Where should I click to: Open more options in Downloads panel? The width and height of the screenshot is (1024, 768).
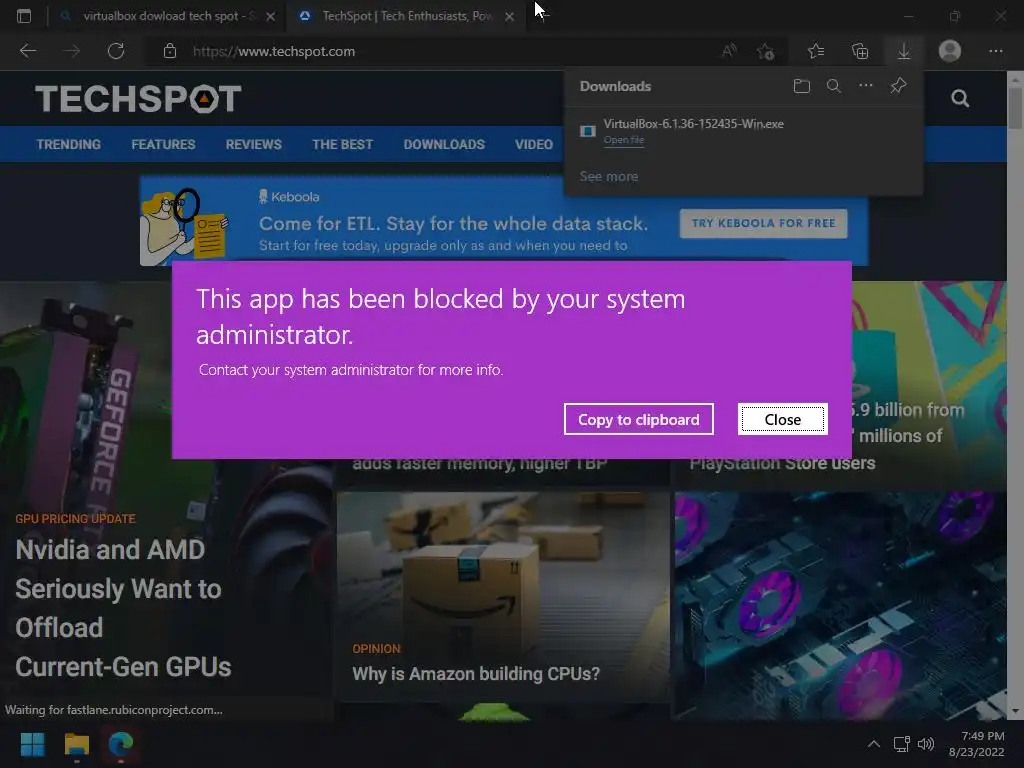pos(865,86)
